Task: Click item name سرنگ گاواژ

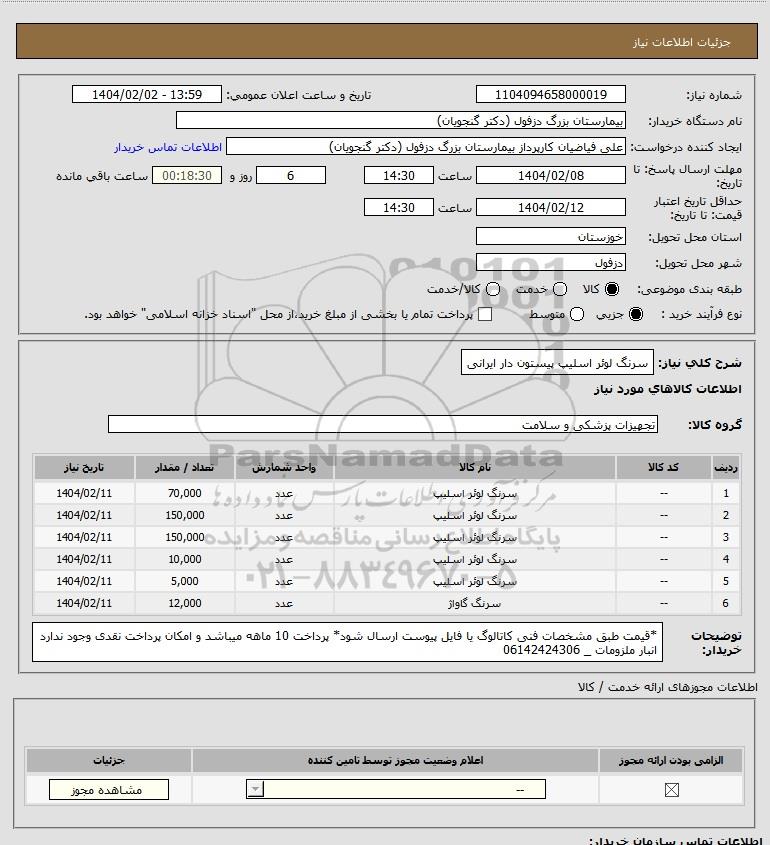Action: (475, 604)
